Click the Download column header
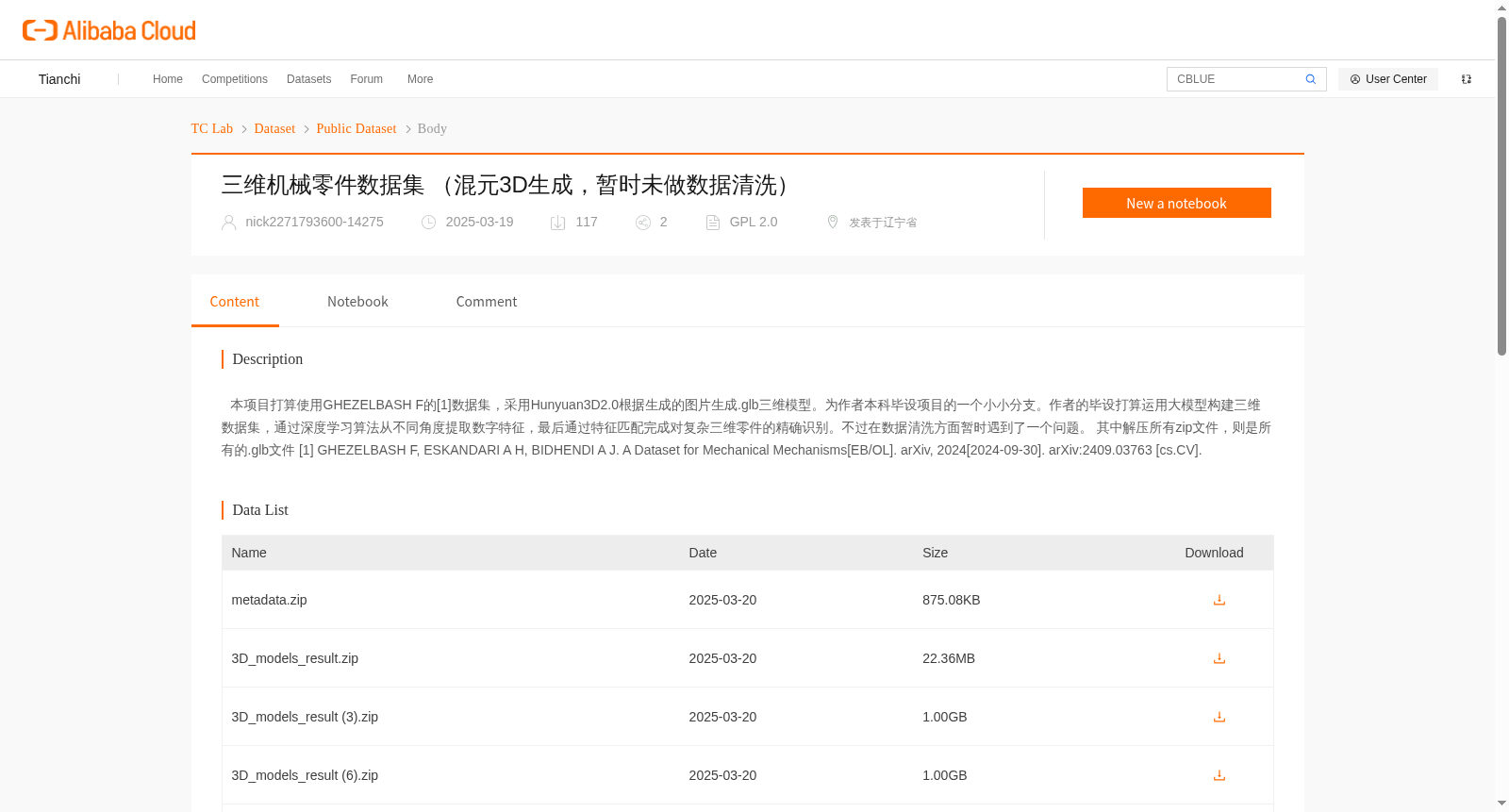The height and width of the screenshot is (812, 1509). 1215,553
